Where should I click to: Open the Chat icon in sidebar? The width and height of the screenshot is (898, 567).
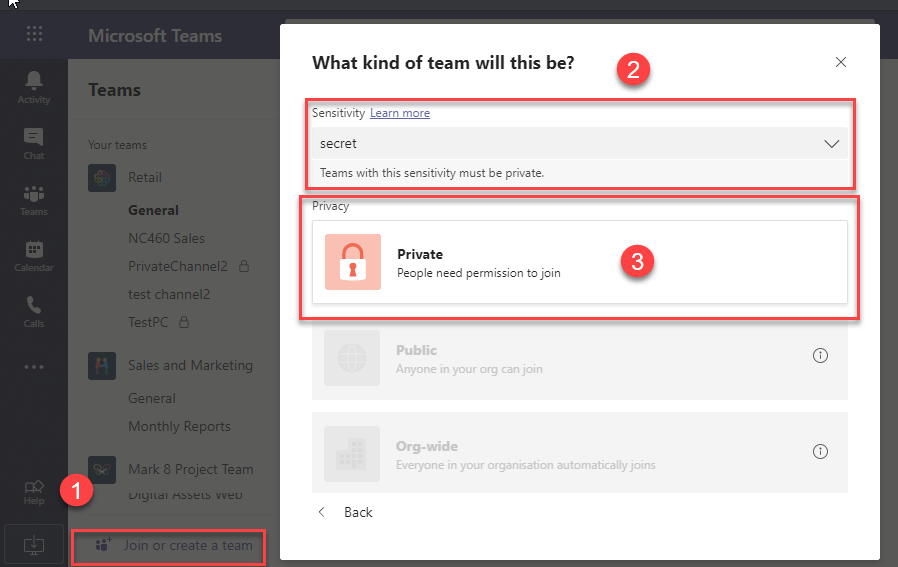[x=34, y=143]
